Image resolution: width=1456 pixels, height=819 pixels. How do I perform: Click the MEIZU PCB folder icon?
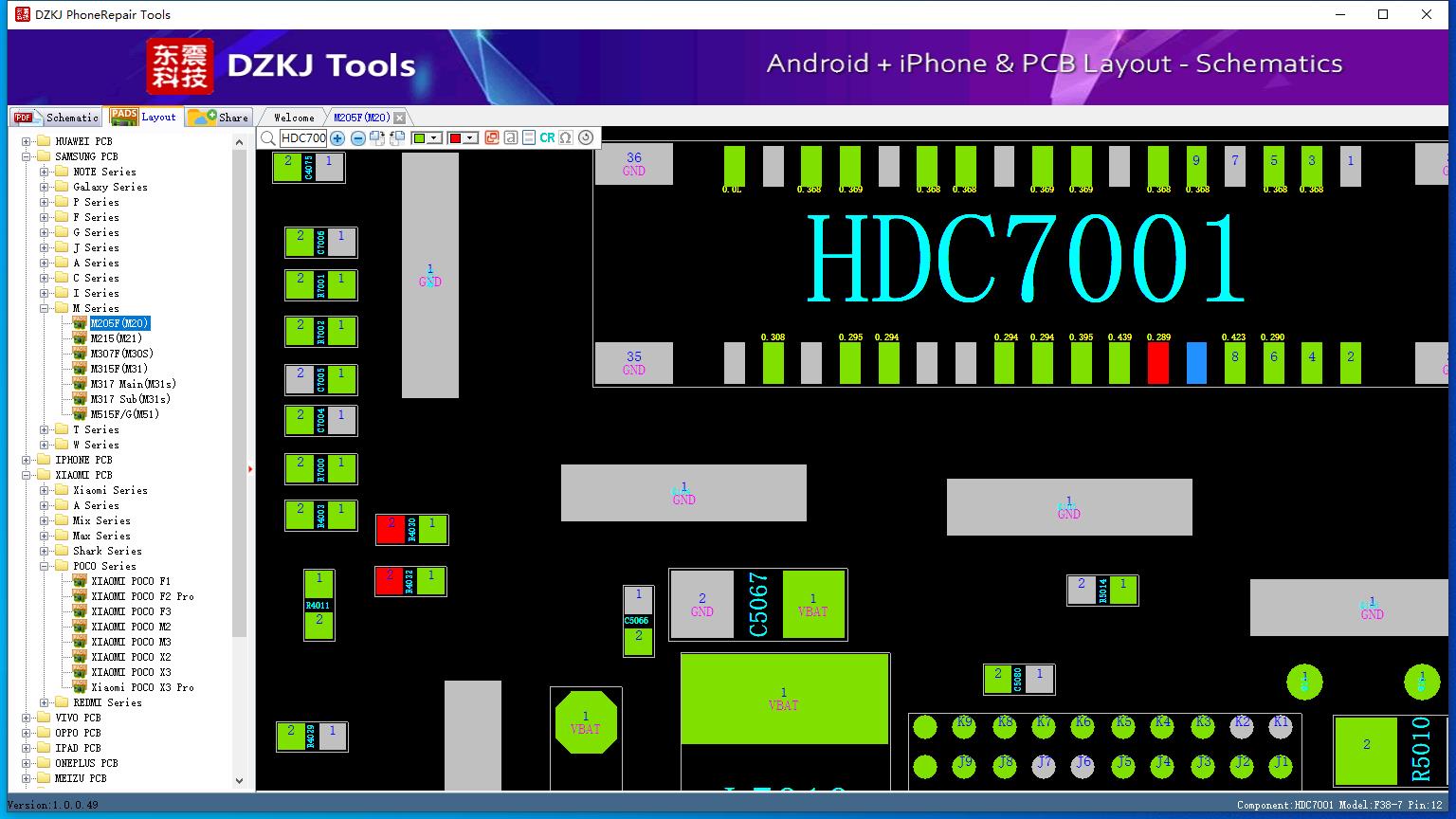coord(44,778)
